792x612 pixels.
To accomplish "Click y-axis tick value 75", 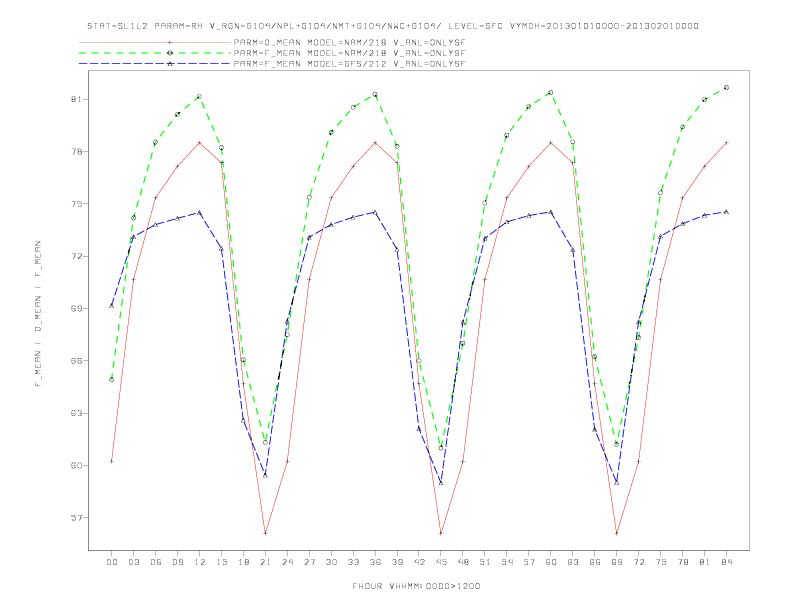I will pos(76,203).
